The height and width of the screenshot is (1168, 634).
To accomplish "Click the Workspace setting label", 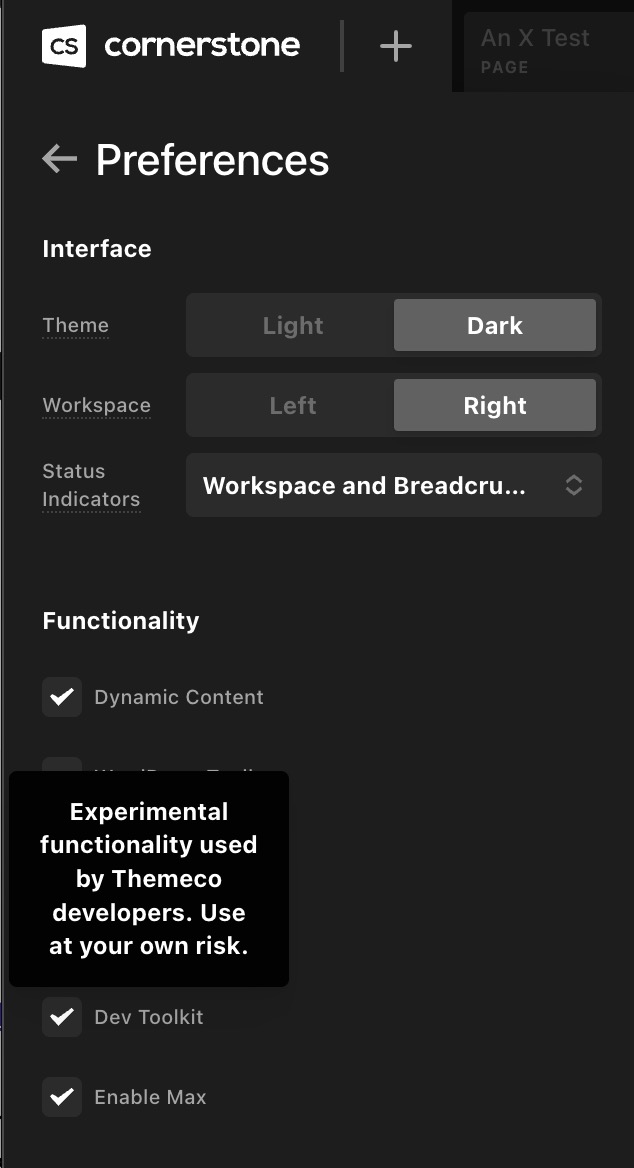I will [x=96, y=406].
